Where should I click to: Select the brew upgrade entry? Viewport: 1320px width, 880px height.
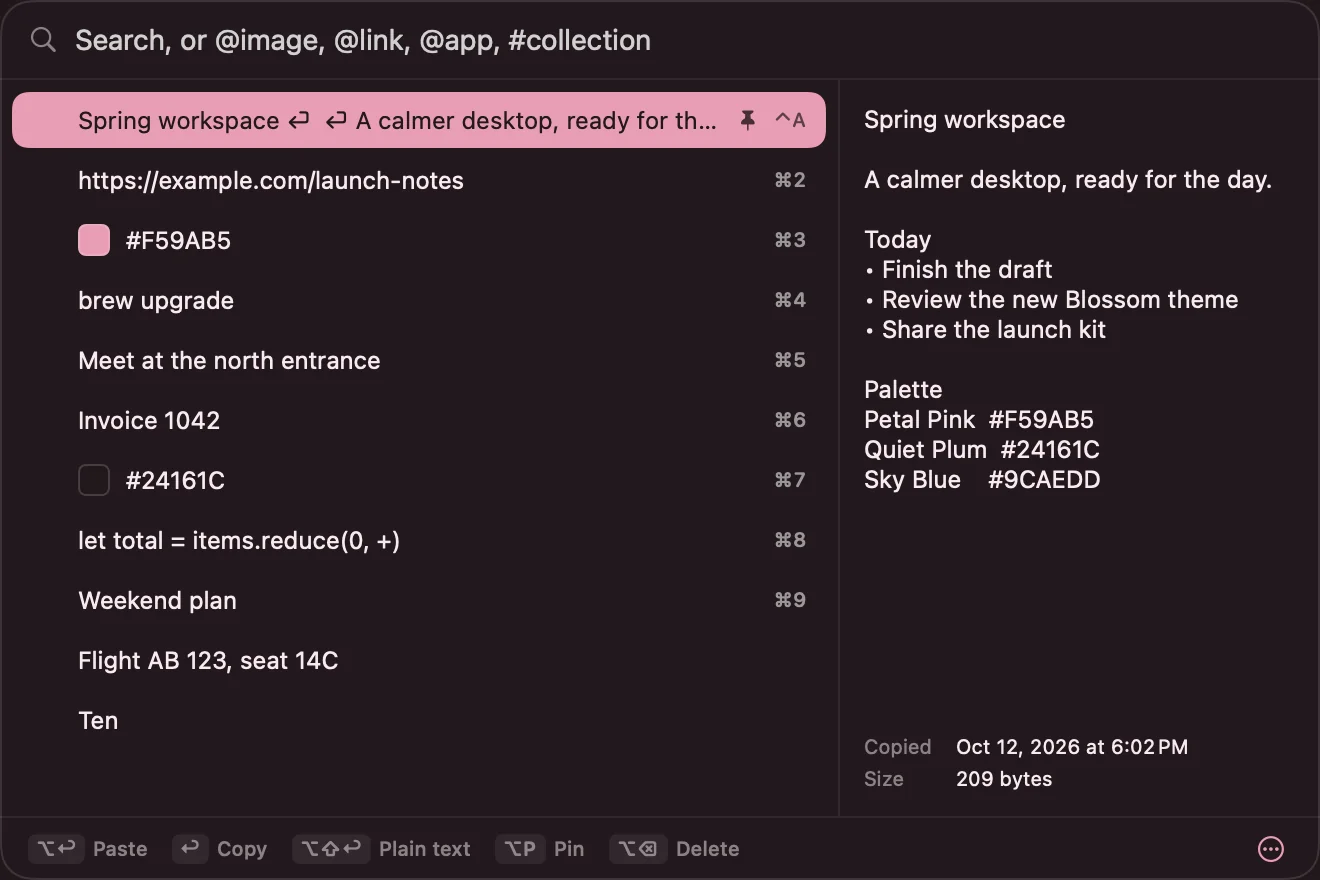pos(419,300)
